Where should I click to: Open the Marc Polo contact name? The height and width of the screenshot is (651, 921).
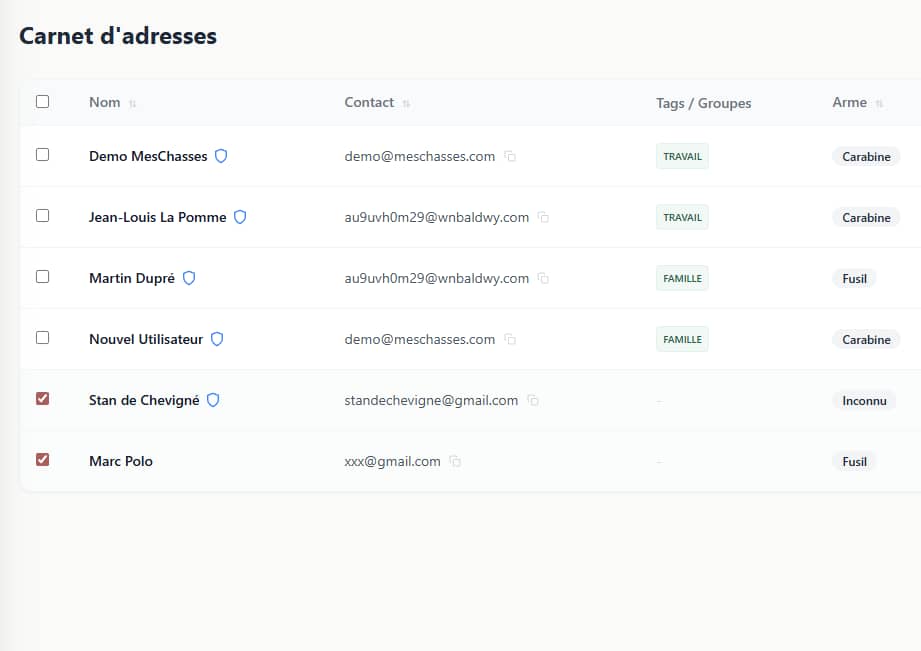pyautogui.click(x=121, y=461)
